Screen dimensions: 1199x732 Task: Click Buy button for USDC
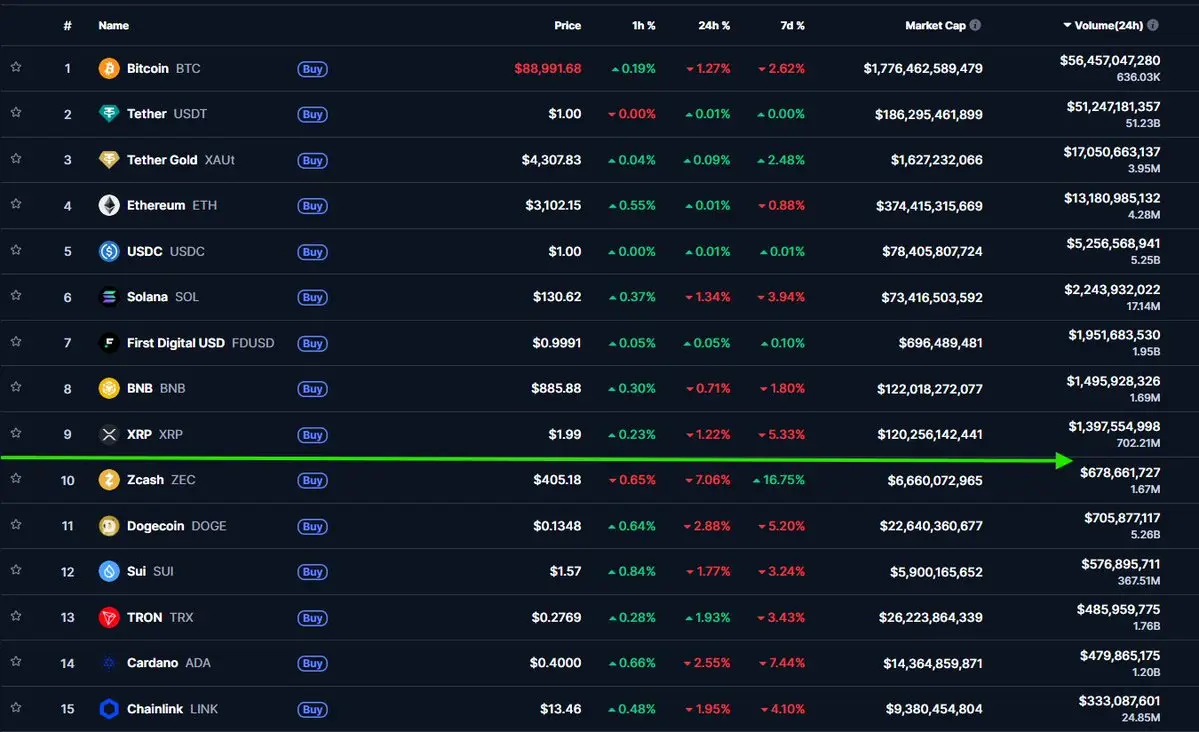coord(312,252)
